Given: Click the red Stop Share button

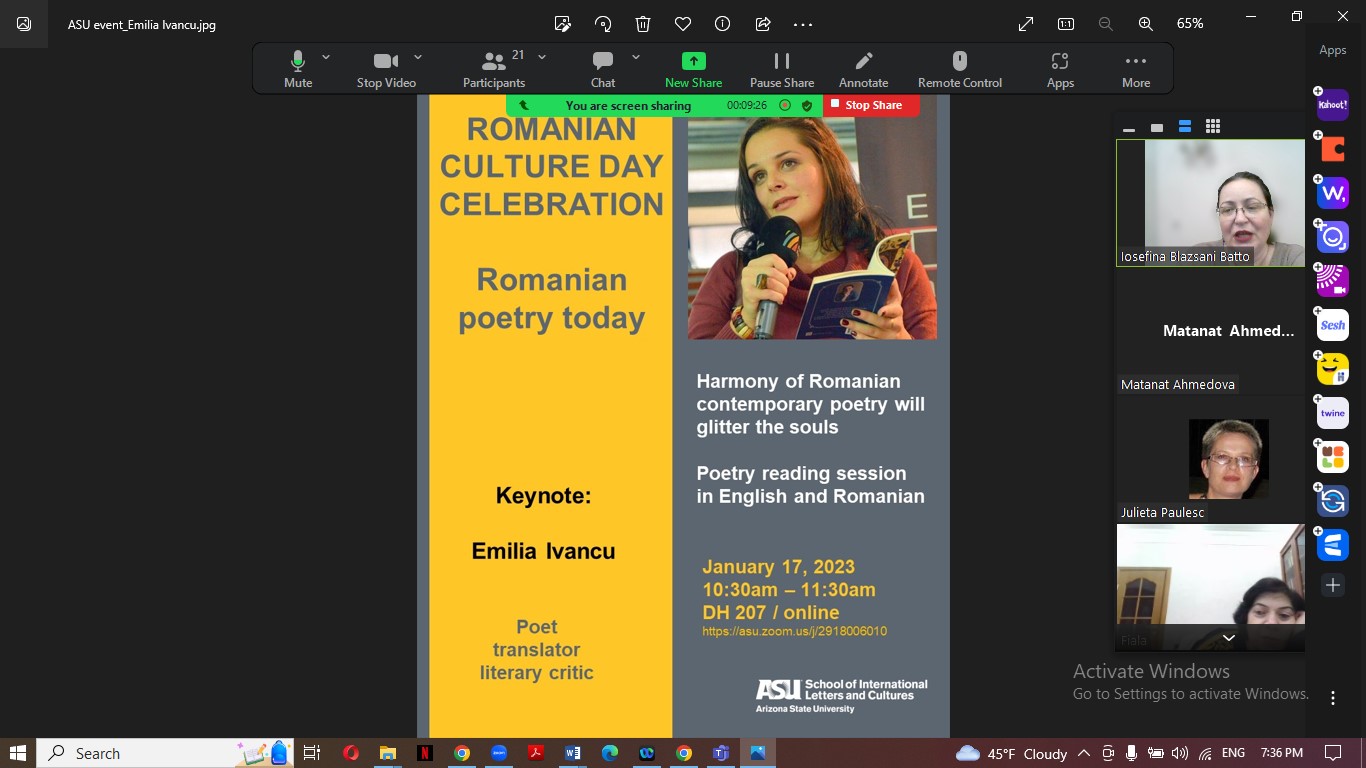Looking at the screenshot, I should 871,105.
